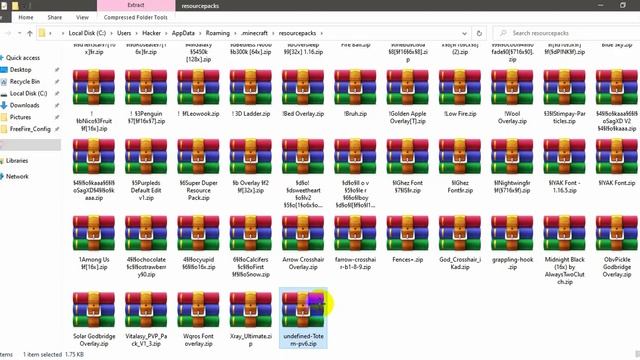Viewport: 640px width, 360px height.
Task: Open Libraries in the navigation pane
Action: [x=17, y=161]
